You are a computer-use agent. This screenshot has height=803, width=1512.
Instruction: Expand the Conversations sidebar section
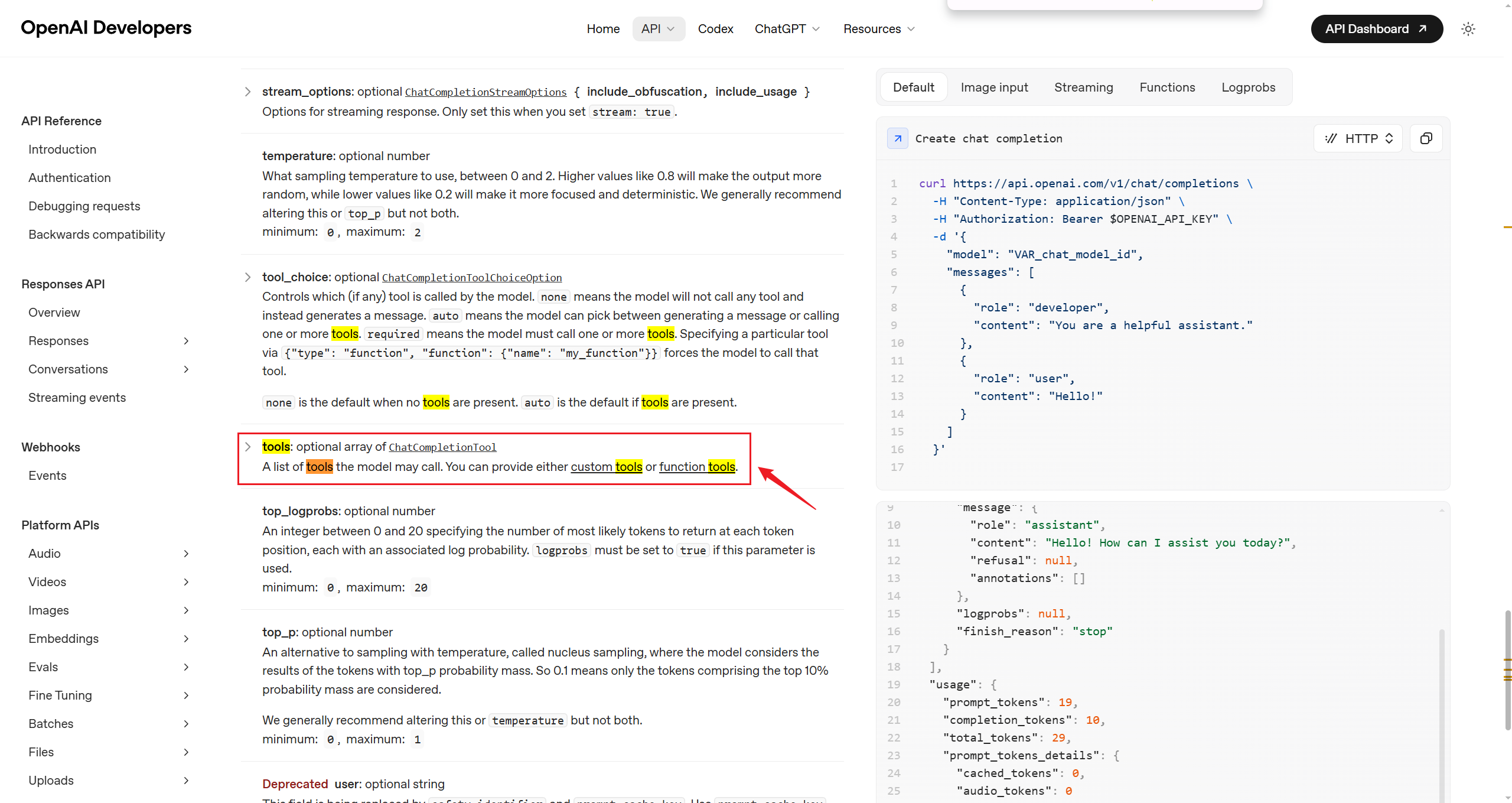pos(186,369)
